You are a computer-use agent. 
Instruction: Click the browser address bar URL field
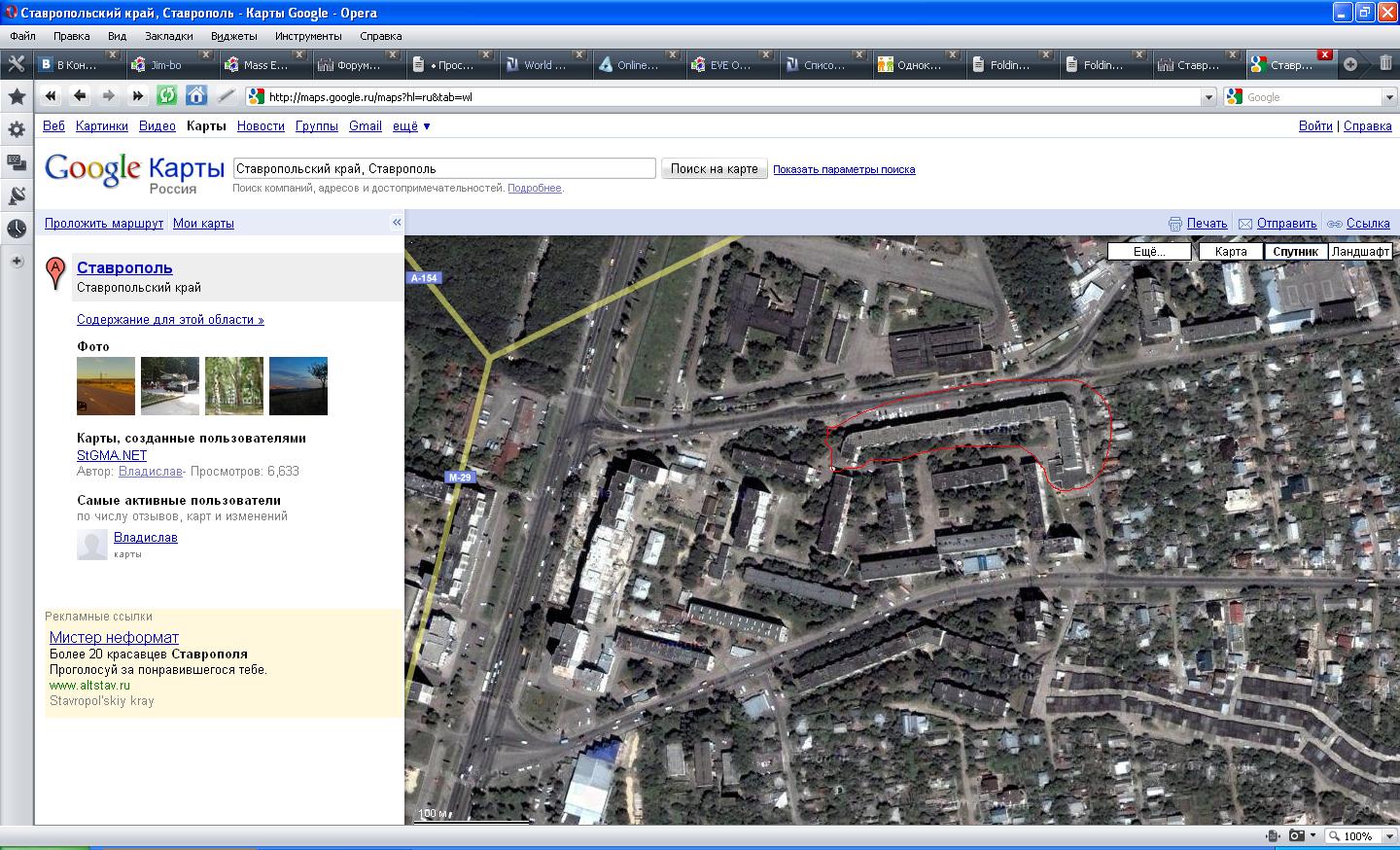click(724, 97)
